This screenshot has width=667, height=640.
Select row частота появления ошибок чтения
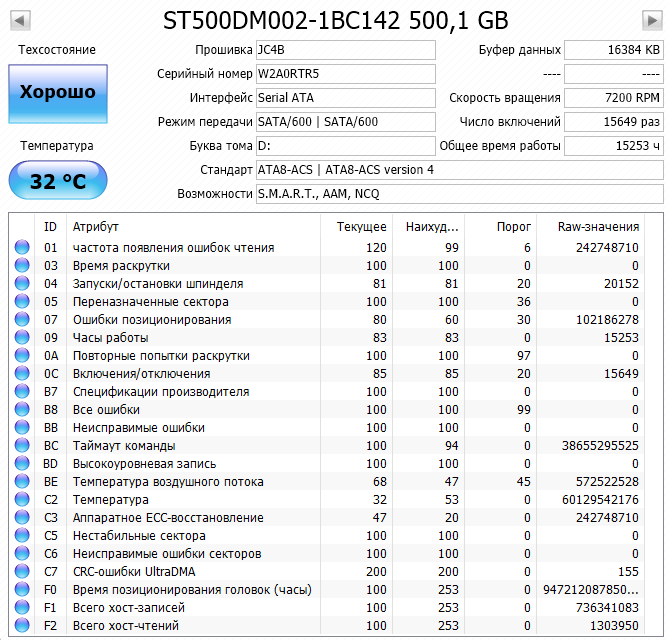click(x=327, y=247)
